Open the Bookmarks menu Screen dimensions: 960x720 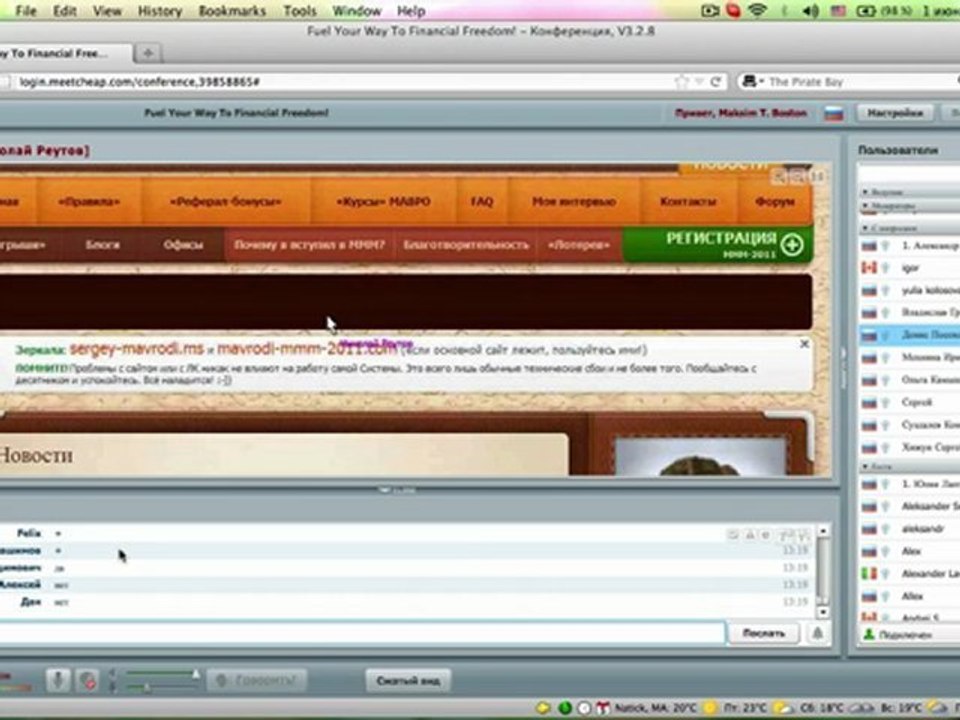(232, 11)
